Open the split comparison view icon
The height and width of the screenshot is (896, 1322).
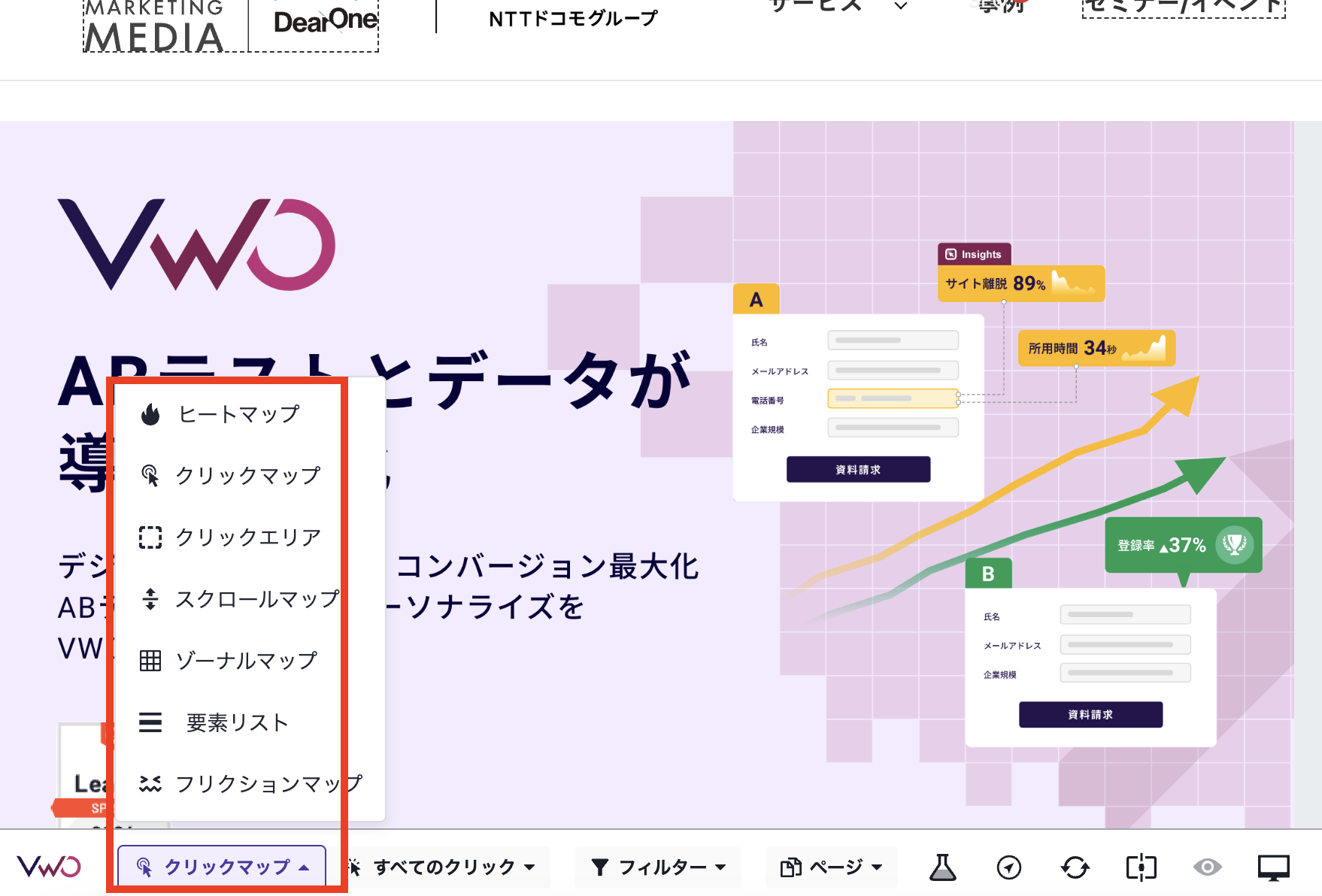click(x=1141, y=867)
